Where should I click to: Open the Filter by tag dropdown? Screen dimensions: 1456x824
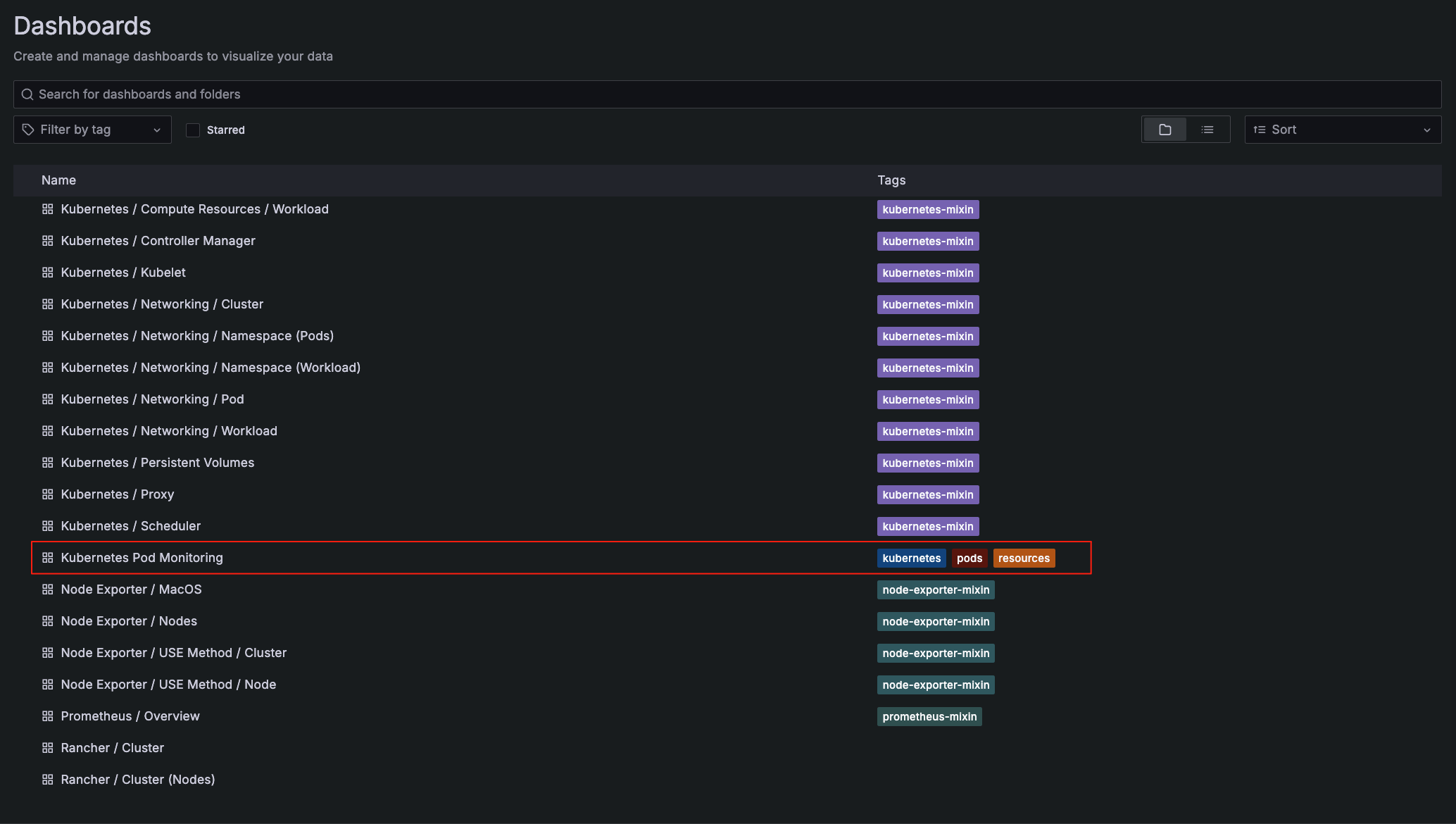(92, 130)
